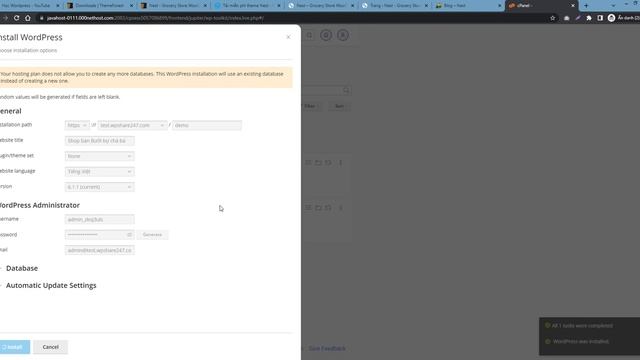Click the admin Email input field
Screen dimensions: 640x360
(99, 250)
